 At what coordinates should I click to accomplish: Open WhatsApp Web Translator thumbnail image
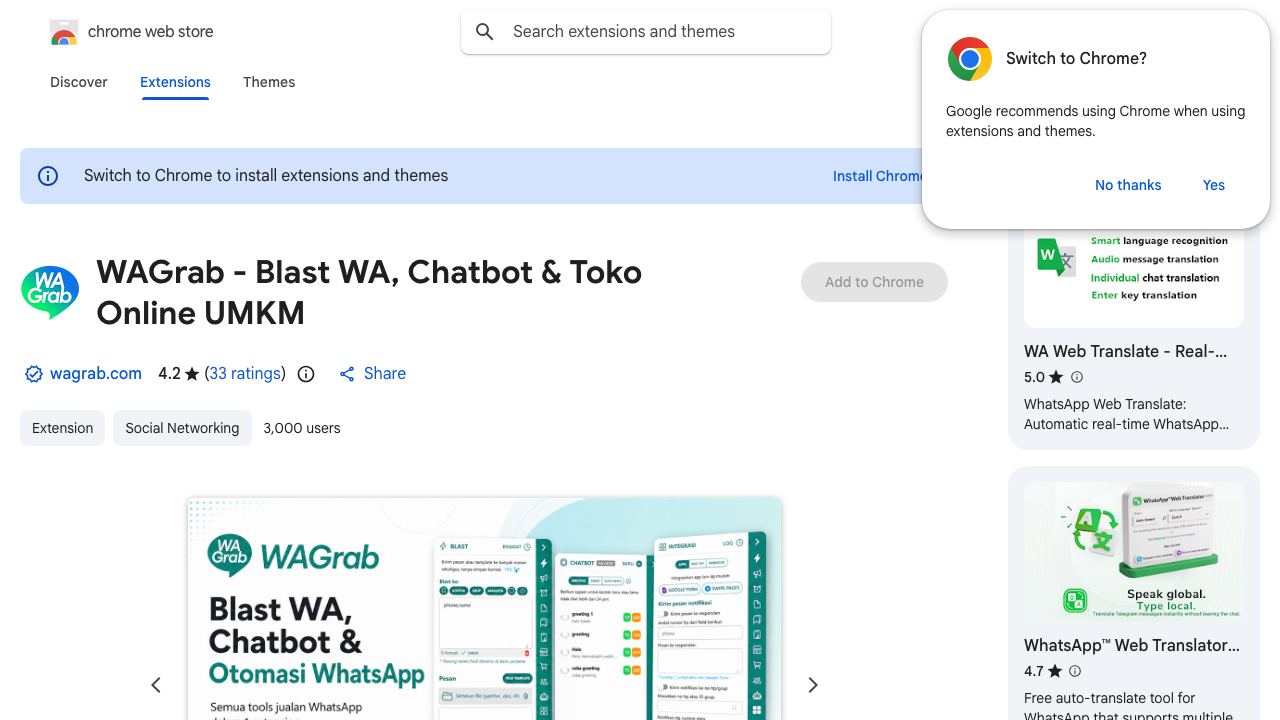(x=1134, y=552)
